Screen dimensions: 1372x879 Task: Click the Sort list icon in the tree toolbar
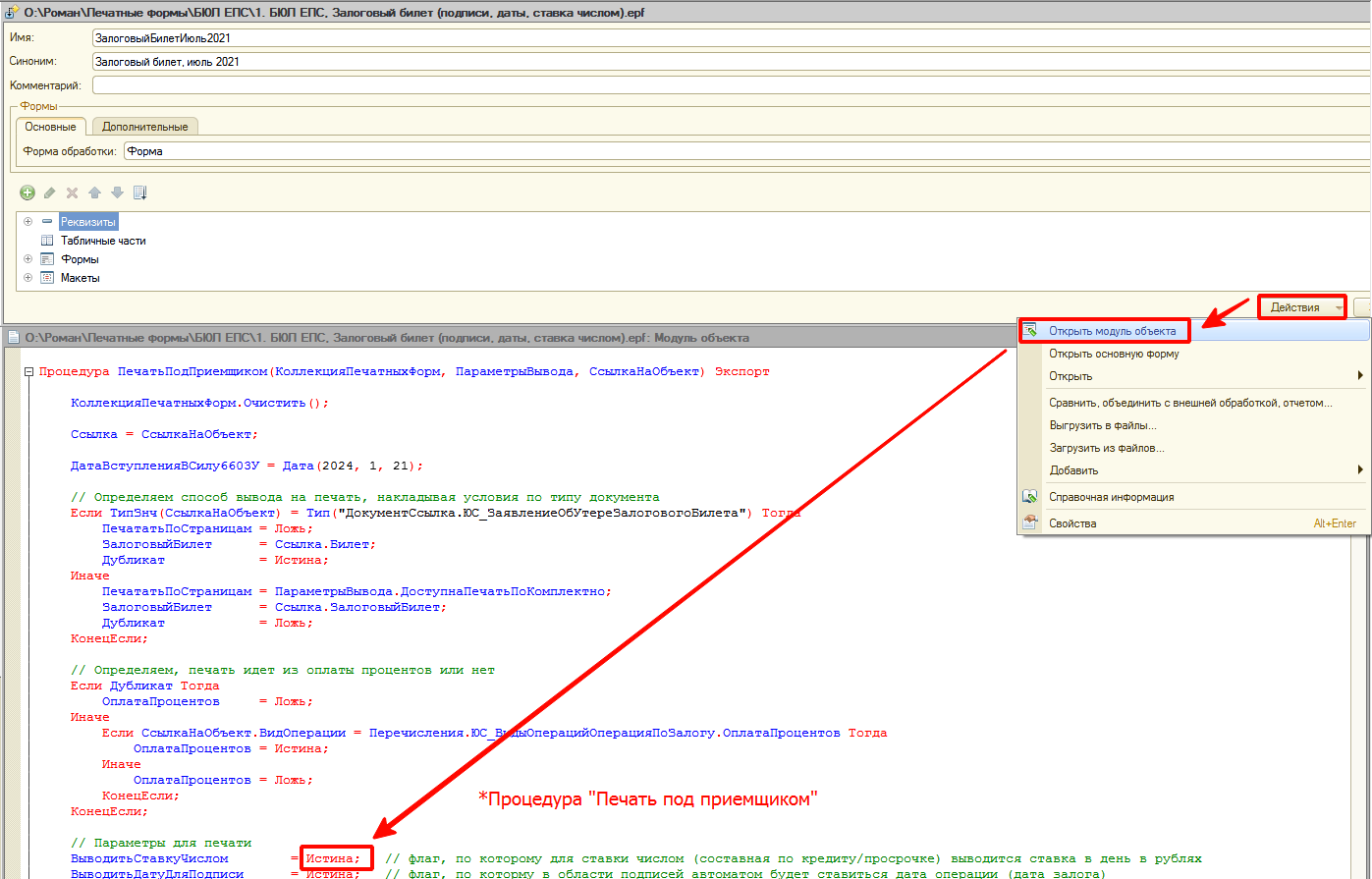[x=139, y=192]
